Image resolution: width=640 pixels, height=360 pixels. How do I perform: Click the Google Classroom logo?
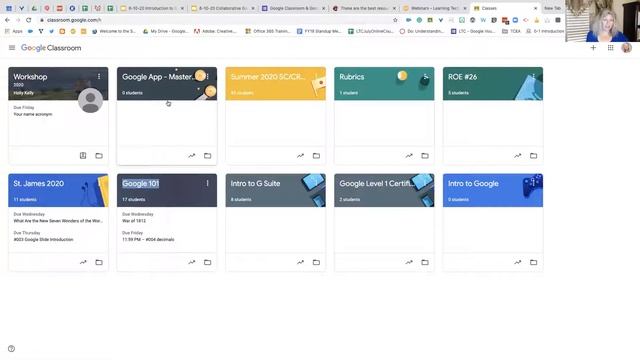[51, 48]
